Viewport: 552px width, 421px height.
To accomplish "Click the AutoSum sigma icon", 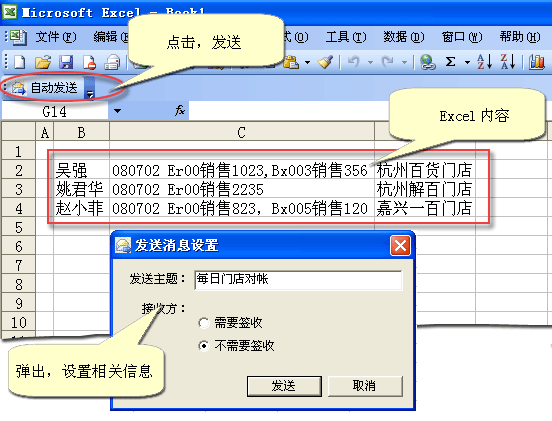I will [450, 62].
